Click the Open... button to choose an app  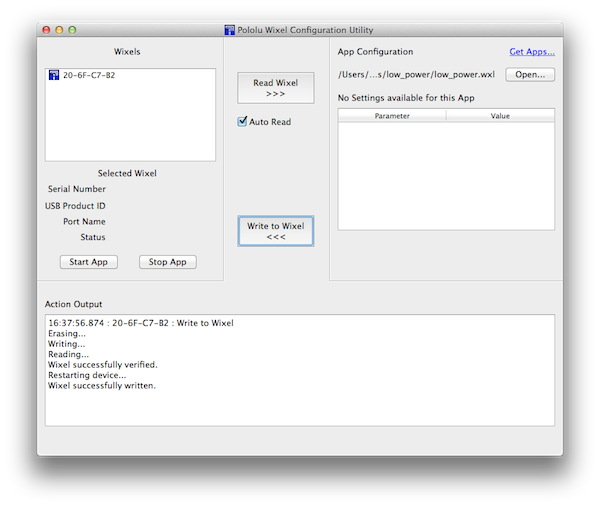(x=530, y=75)
